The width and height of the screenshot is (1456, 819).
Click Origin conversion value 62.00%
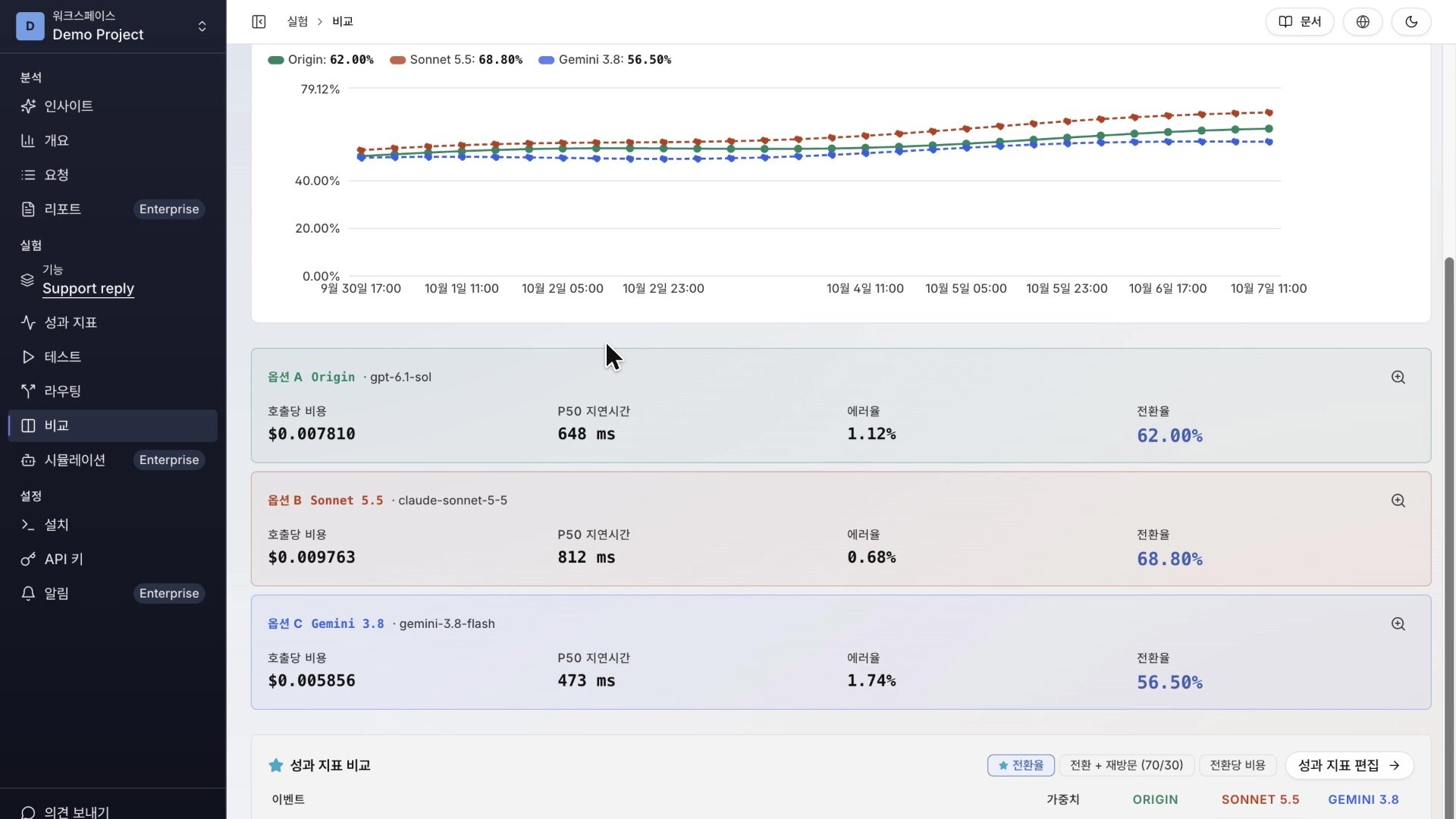[x=1169, y=435]
